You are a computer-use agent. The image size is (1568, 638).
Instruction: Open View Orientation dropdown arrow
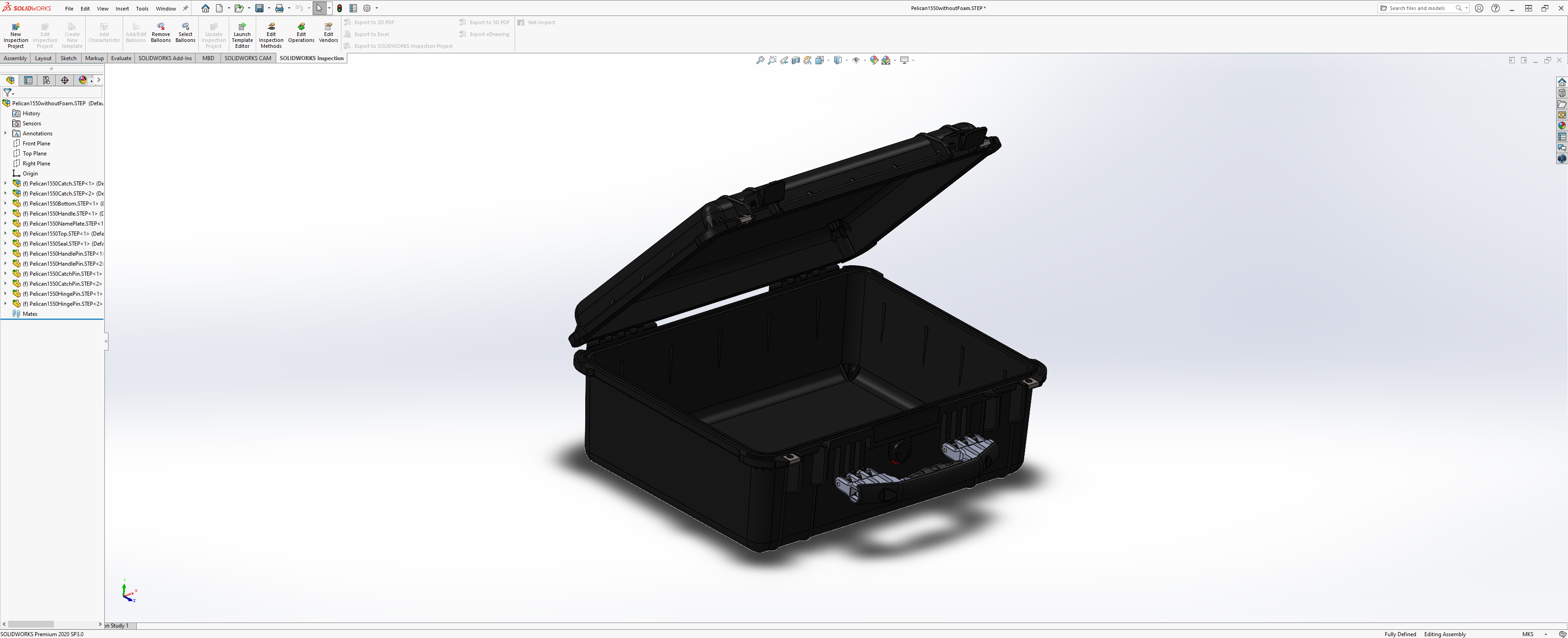828,60
